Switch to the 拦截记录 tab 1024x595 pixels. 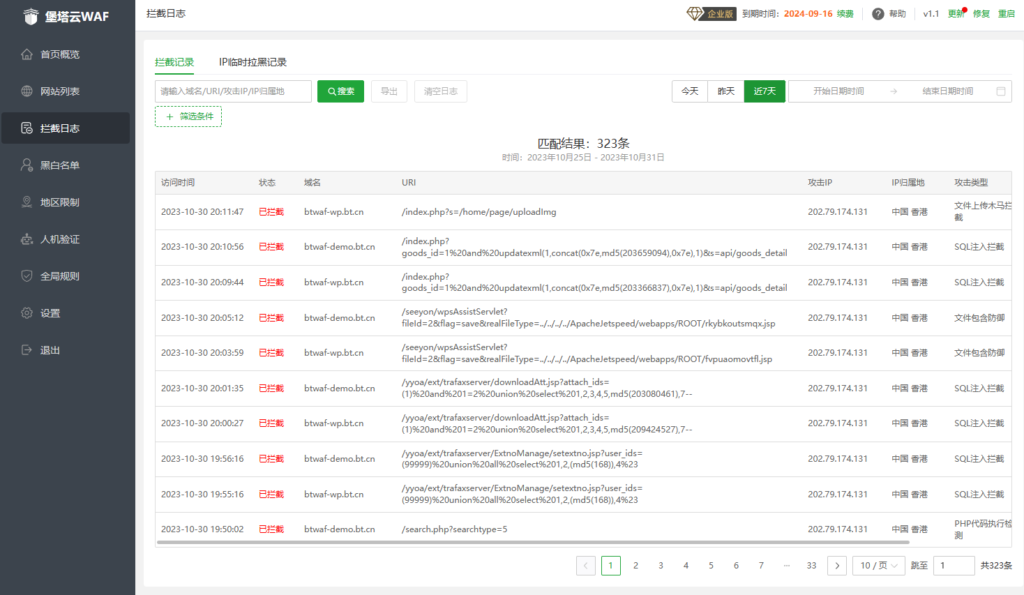[174, 62]
